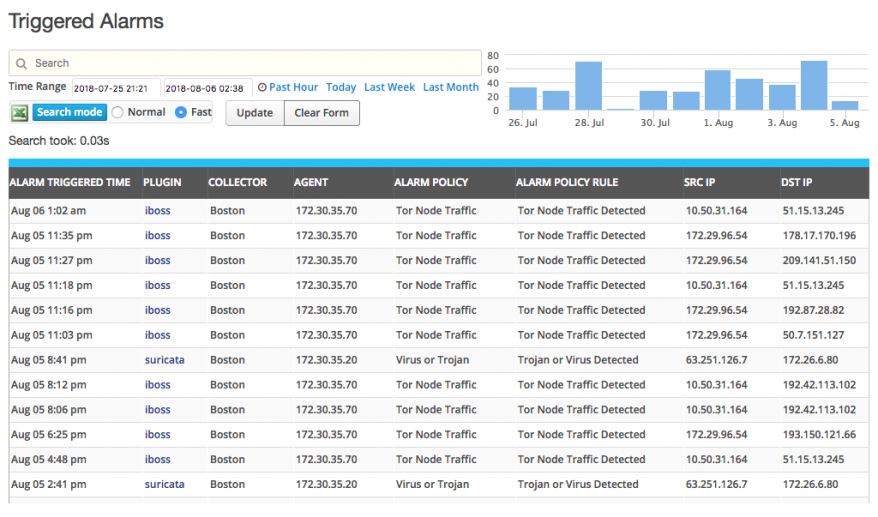
Task: Click 'Virus or Trojan' policy in 2:41 pm row
Action: click(432, 484)
